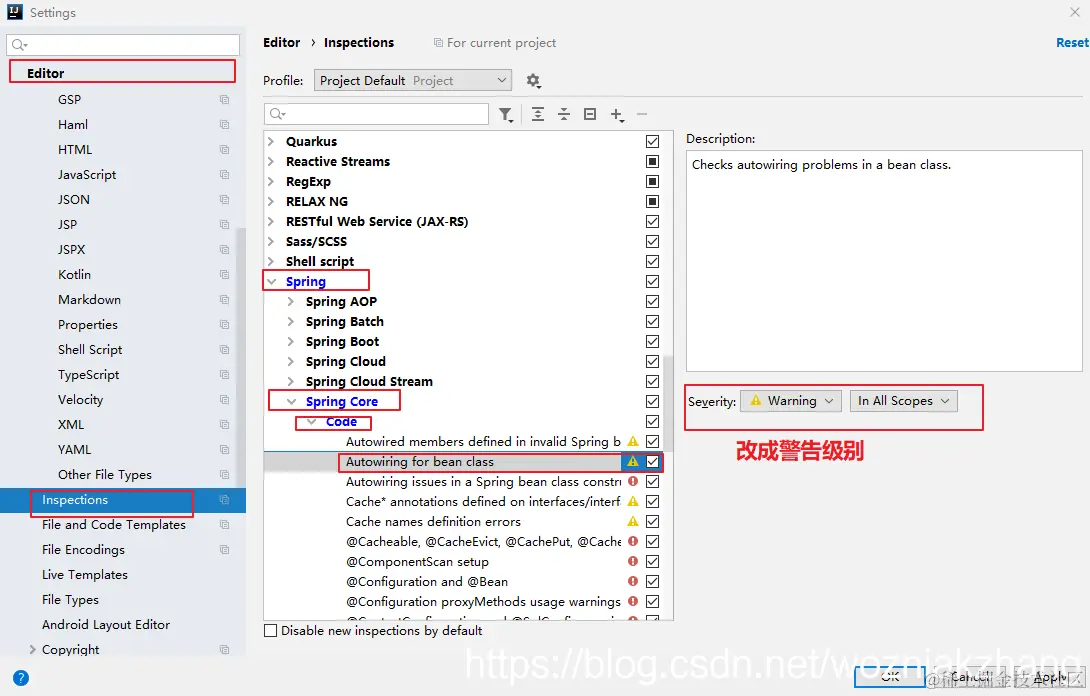Image resolution: width=1090 pixels, height=696 pixels.
Task: Enable Disable new inspections by default
Action: pos(270,631)
